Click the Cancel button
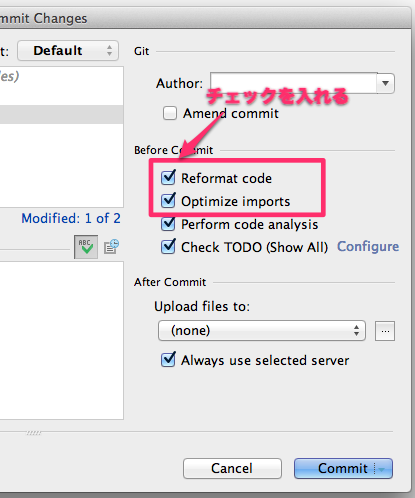Viewport: 415px width, 498px height. point(232,468)
